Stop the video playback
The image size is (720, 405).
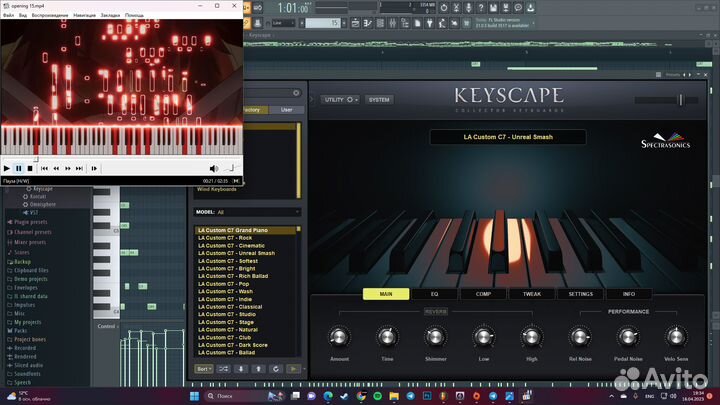[31, 168]
